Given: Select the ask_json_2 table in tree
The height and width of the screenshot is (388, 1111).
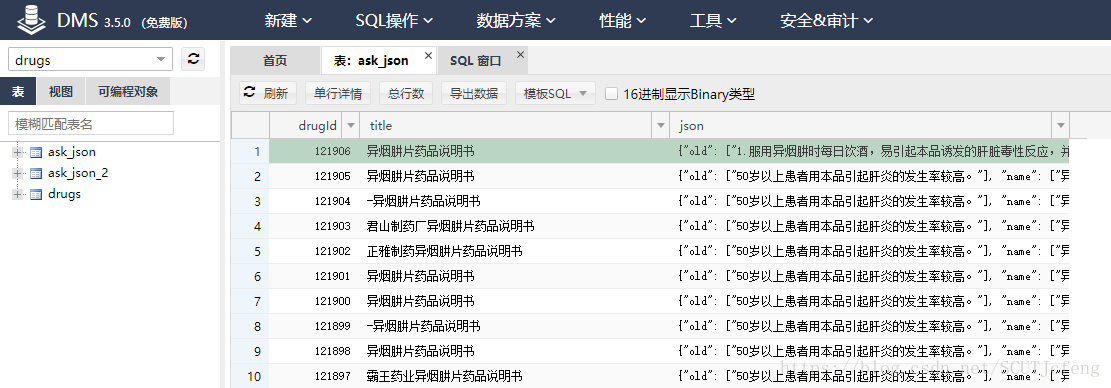Looking at the screenshot, I should [78, 173].
